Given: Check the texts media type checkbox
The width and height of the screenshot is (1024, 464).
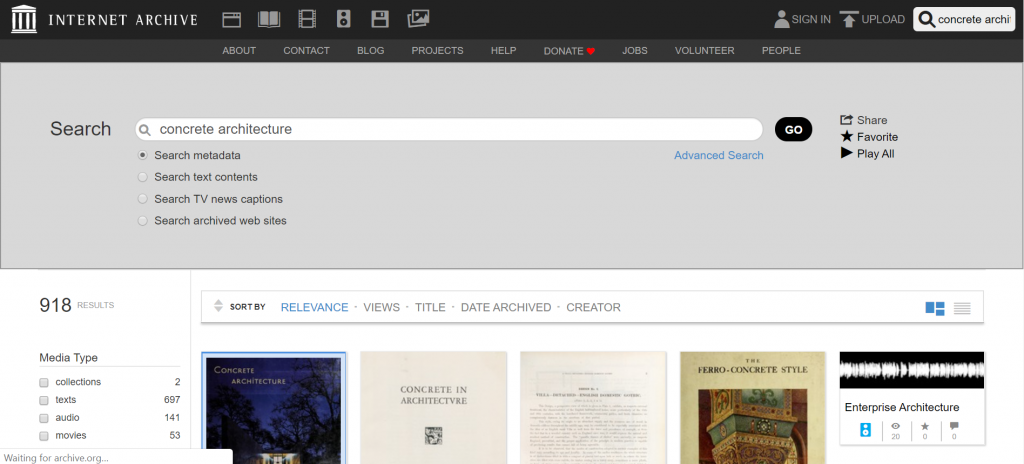Looking at the screenshot, I should click(44, 400).
